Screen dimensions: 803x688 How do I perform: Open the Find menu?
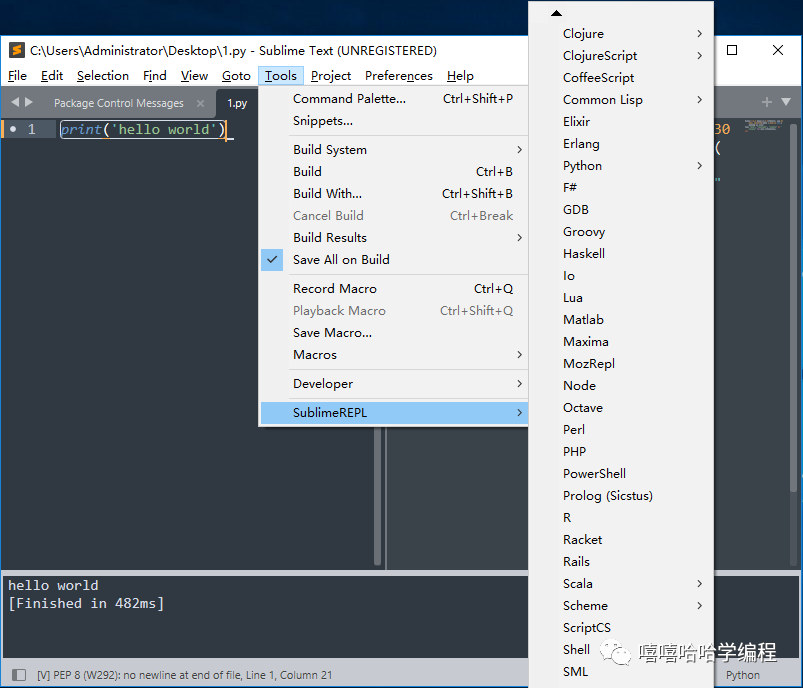(x=155, y=76)
